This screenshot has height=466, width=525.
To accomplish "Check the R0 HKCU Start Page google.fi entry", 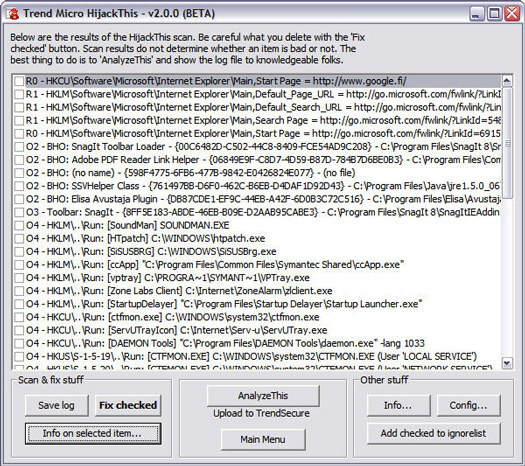I will pos(19,81).
